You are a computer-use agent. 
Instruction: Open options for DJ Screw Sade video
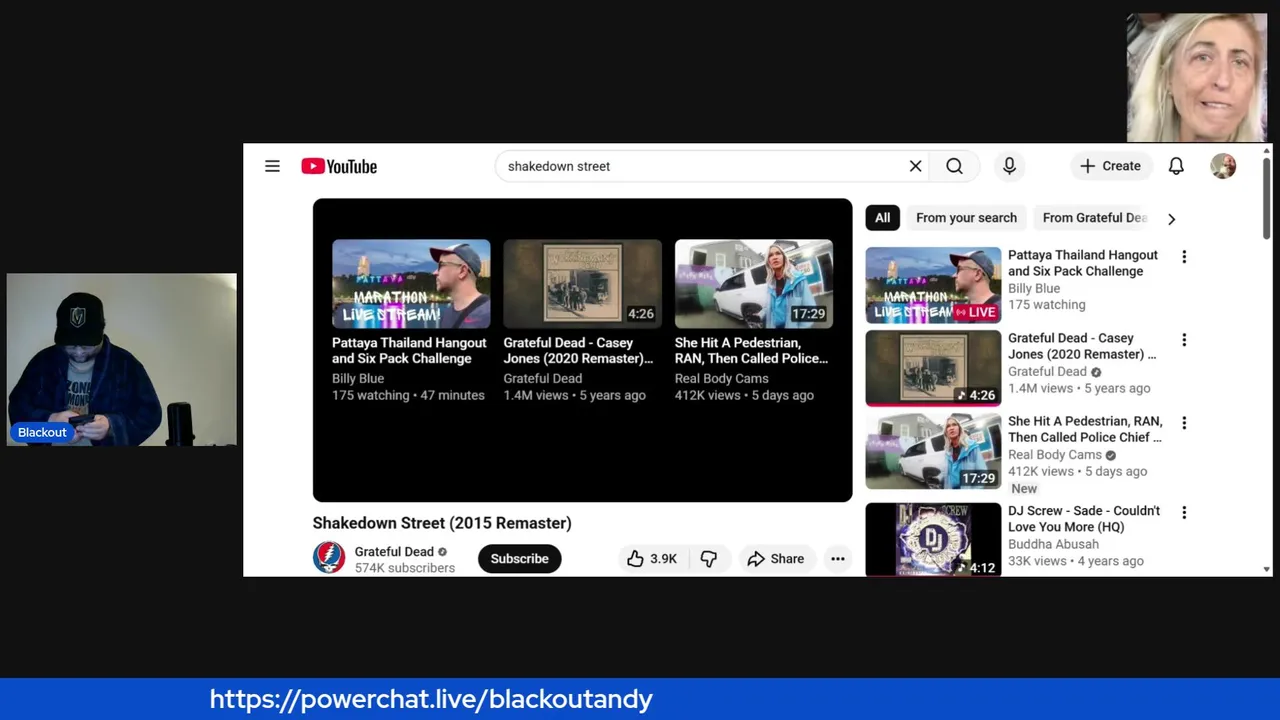(1184, 513)
